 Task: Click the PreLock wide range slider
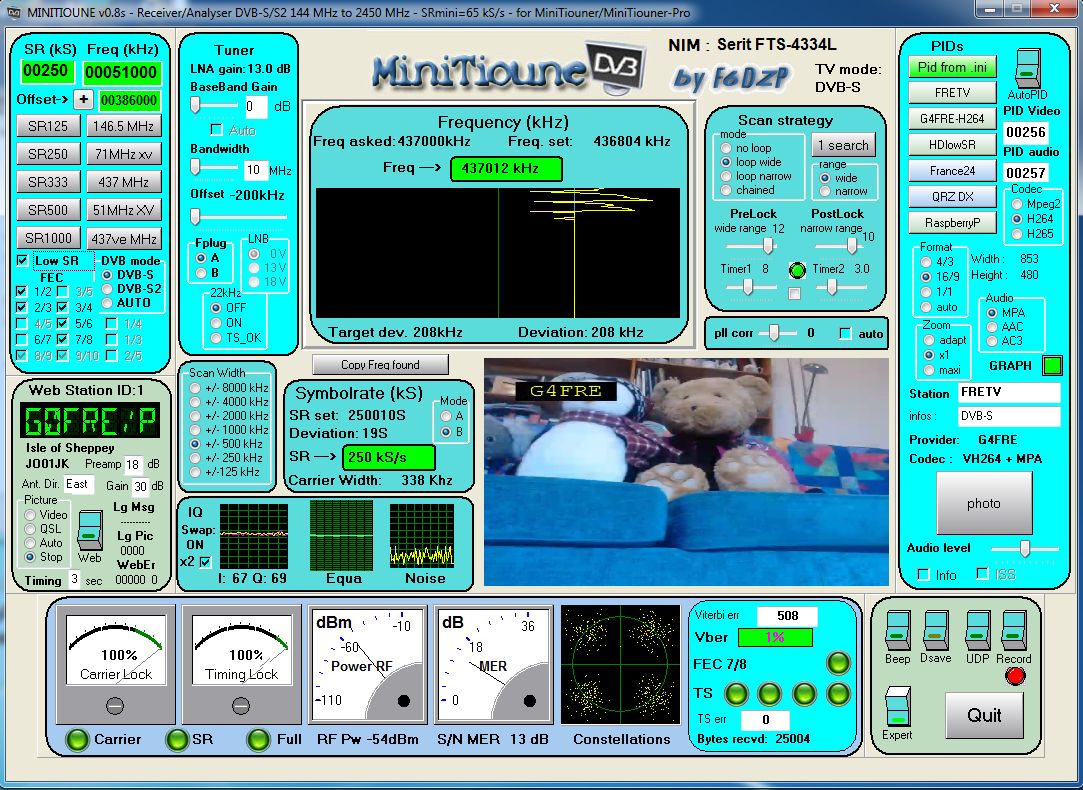[751, 245]
